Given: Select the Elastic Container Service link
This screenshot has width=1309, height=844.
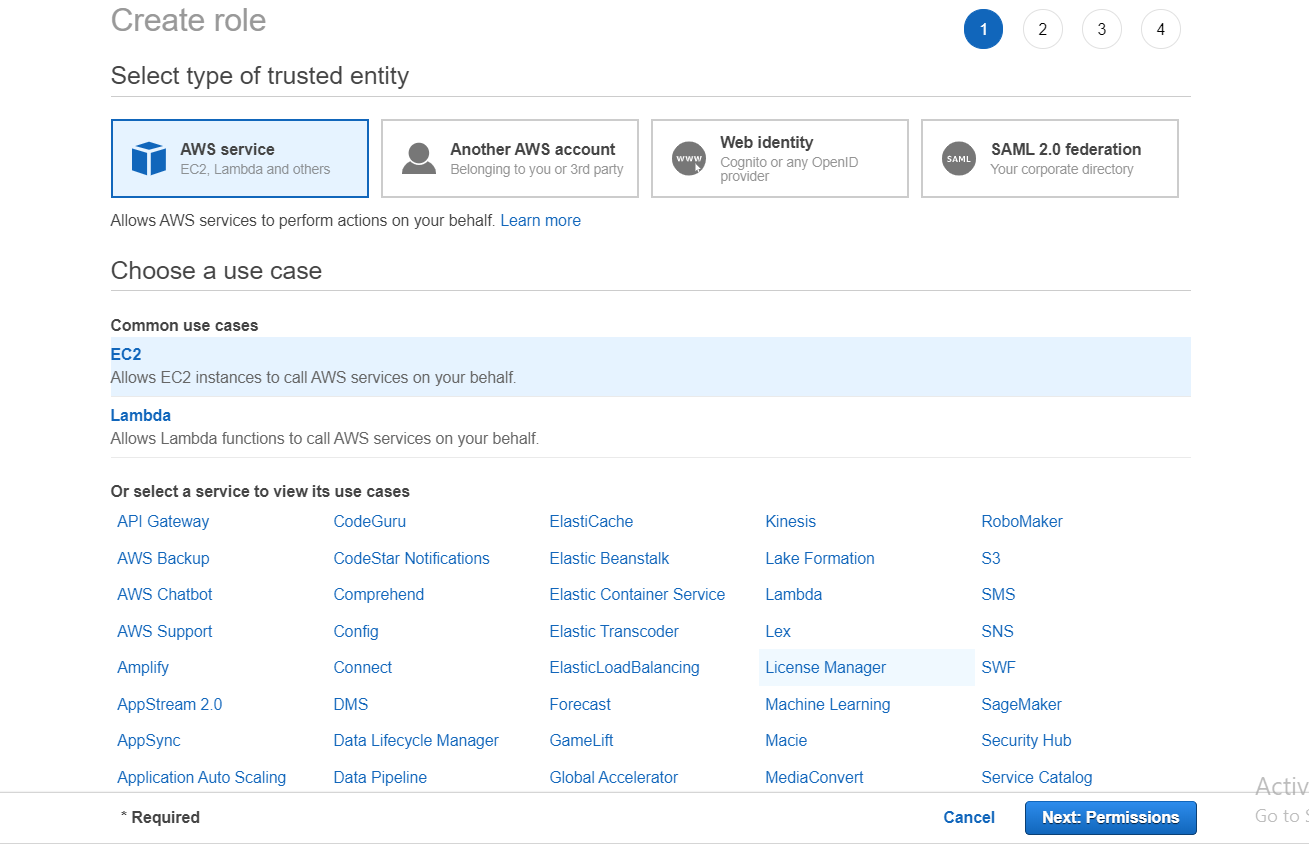Looking at the screenshot, I should click(x=637, y=595).
